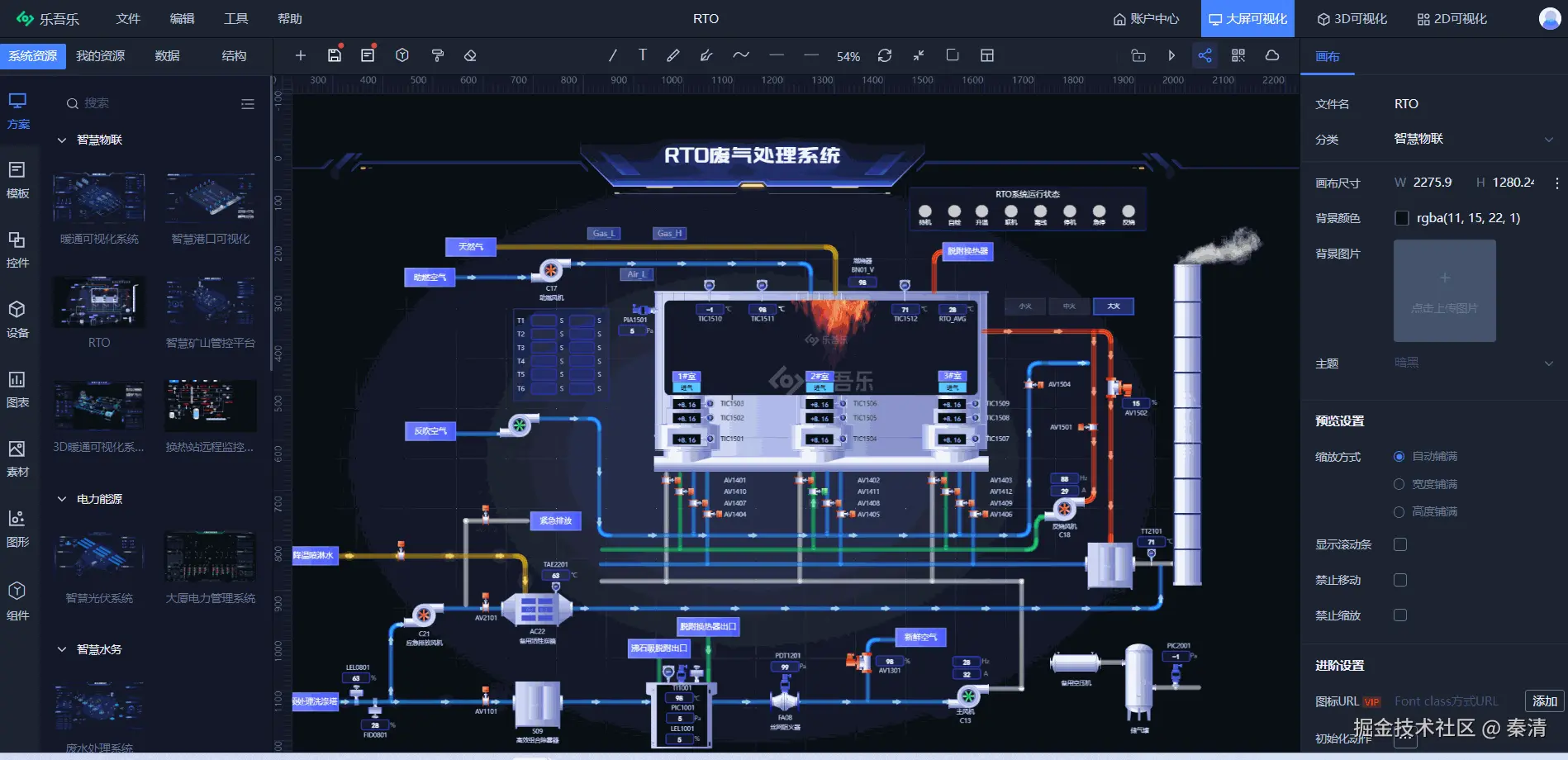
Task: Open the 素材 panel in the left sidebar
Action: point(17,458)
